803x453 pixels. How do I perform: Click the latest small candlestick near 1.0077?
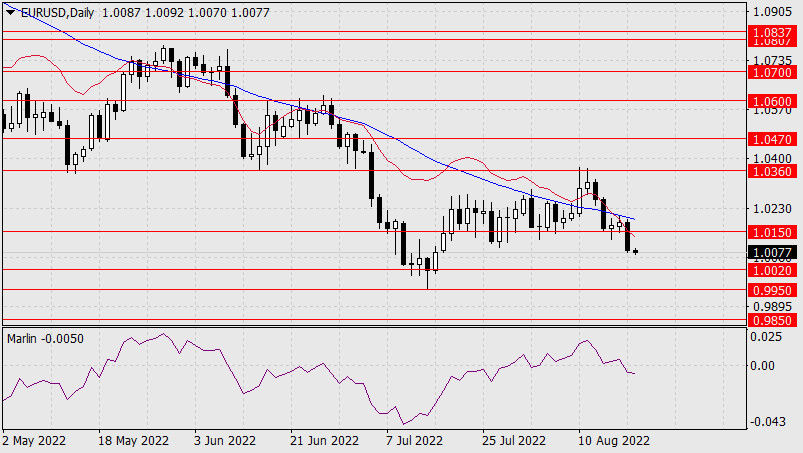[636, 251]
